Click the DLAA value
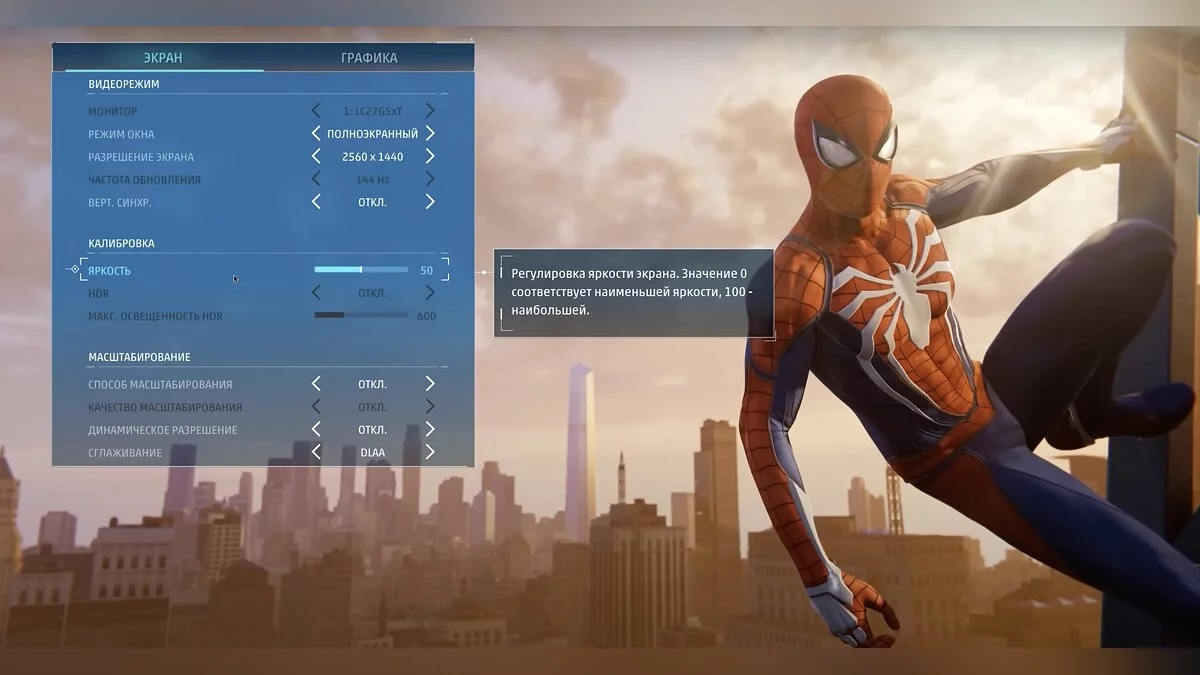Screen dimensions: 1200x675 373,453
